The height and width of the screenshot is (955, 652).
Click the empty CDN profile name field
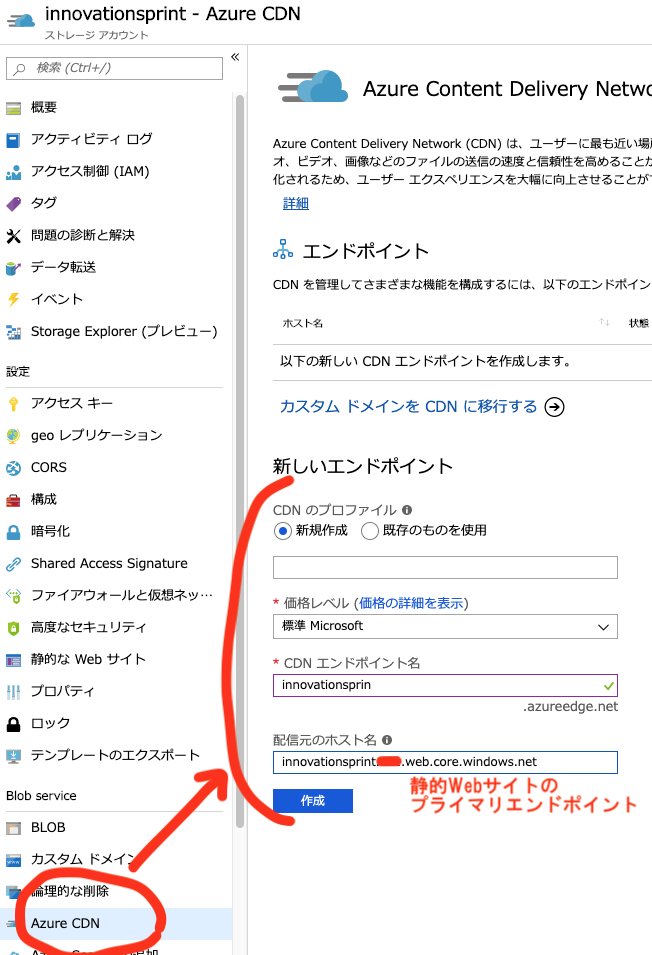[445, 568]
